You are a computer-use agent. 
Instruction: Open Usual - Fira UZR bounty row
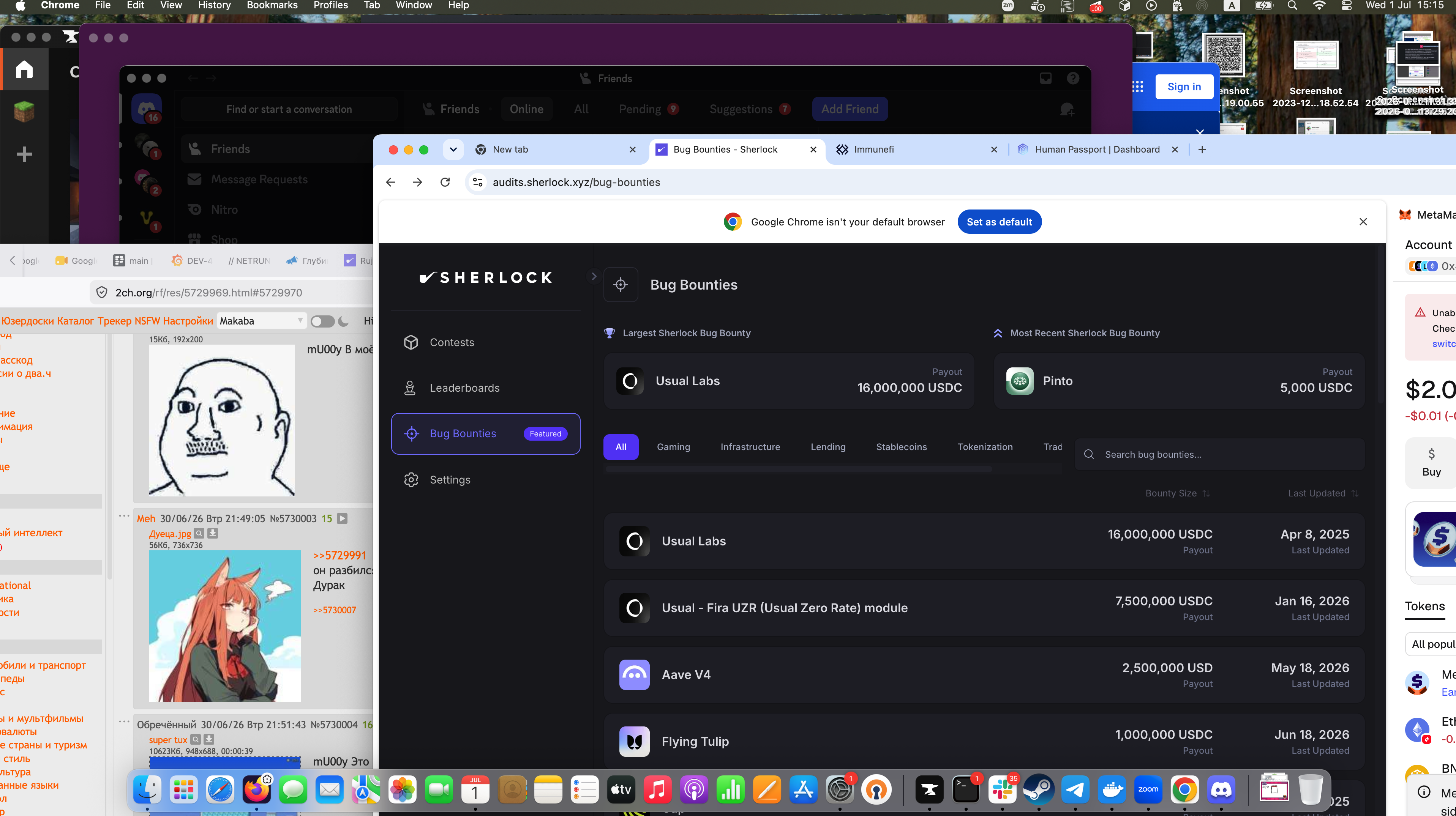pyautogui.click(x=984, y=608)
